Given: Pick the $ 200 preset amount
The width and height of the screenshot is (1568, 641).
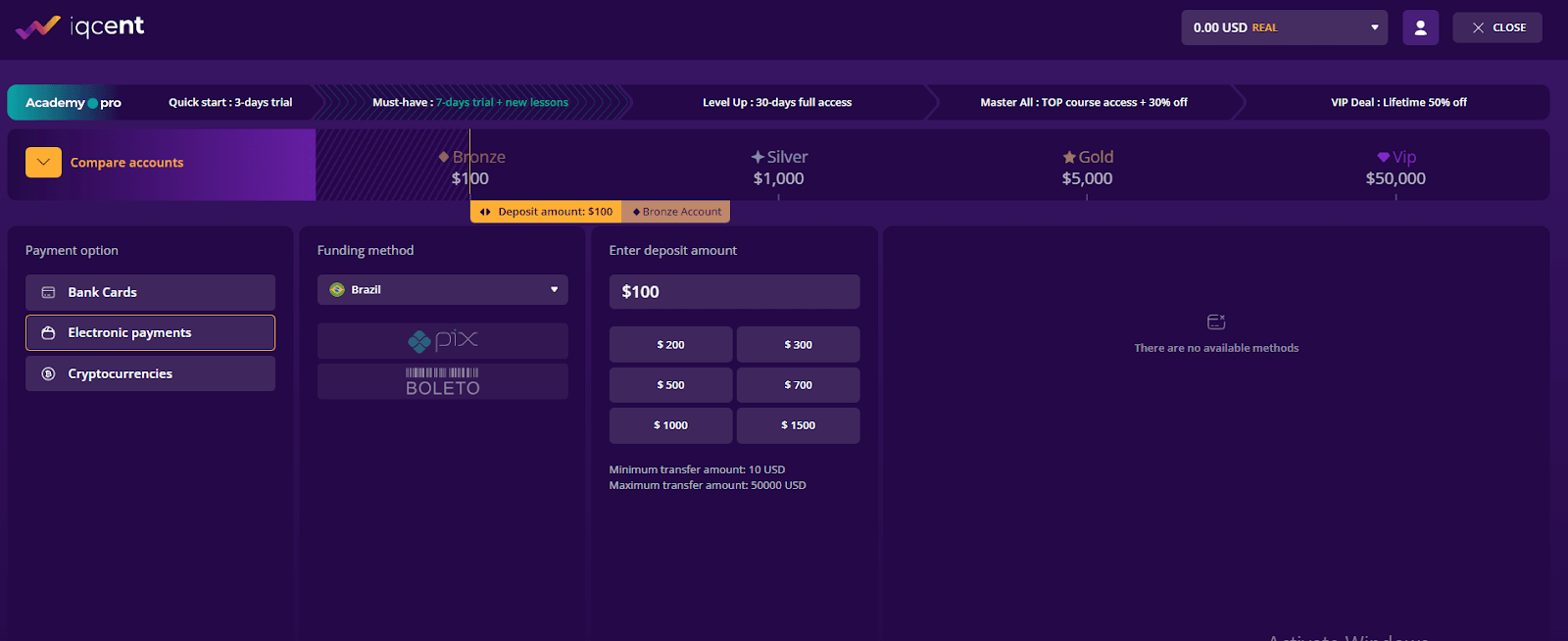Looking at the screenshot, I should point(671,345).
